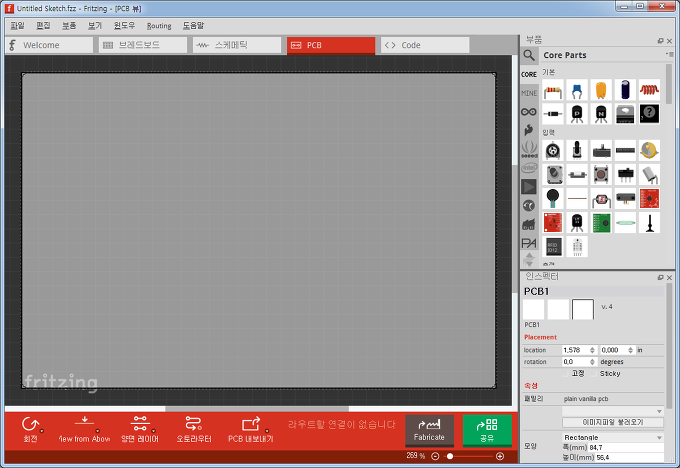Viewport: 680px width, 468px height.
Task: Click the PCB1 title field
Action: [593, 291]
